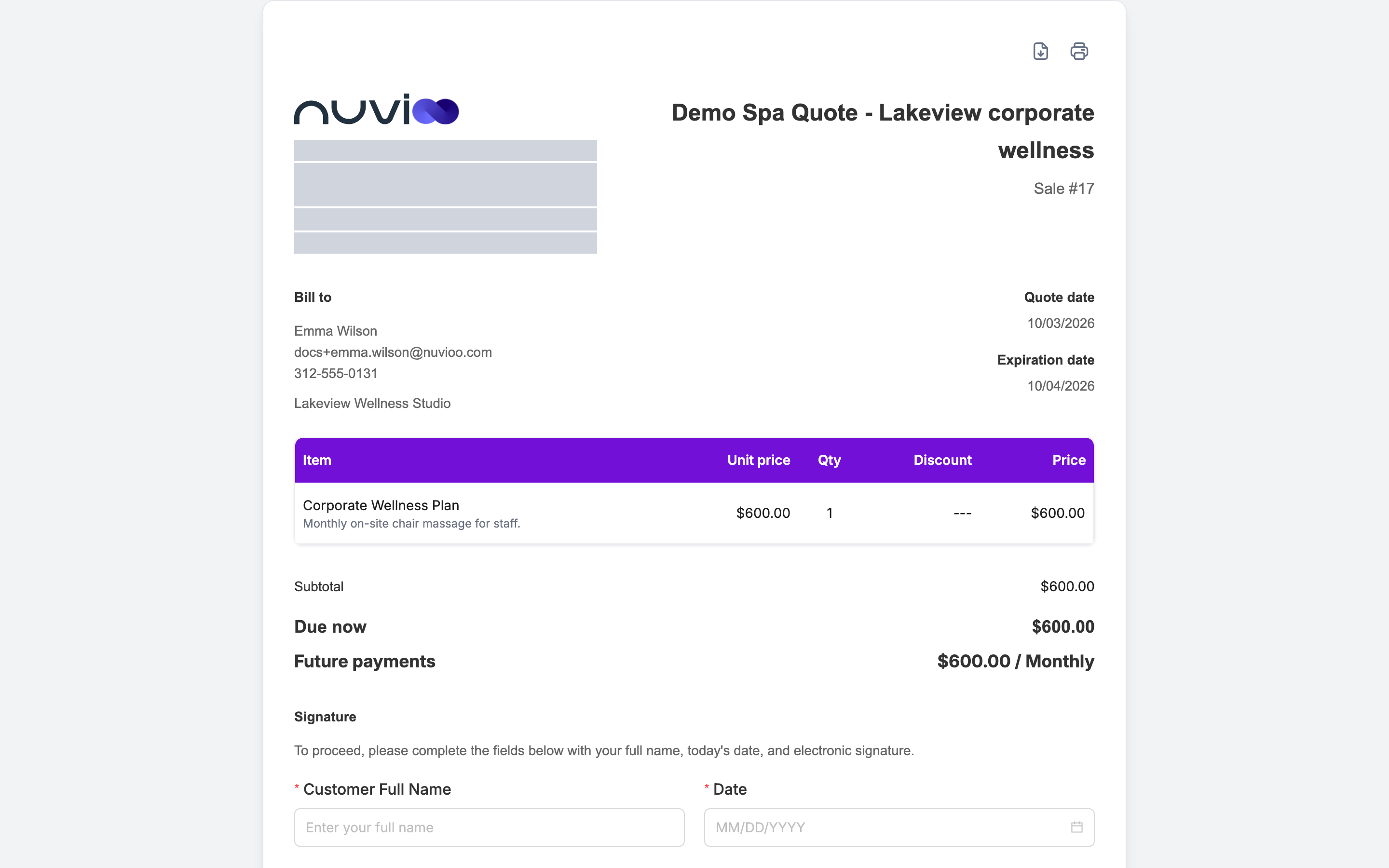This screenshot has height=868, width=1389.
Task: Click the Nuvioo logo
Action: 377,109
